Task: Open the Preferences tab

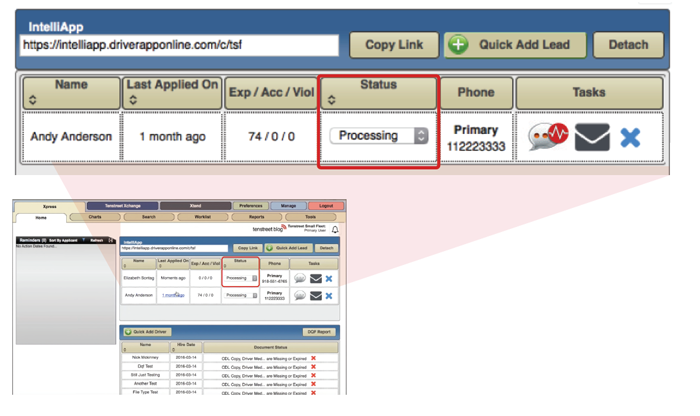Action: pyautogui.click(x=251, y=206)
